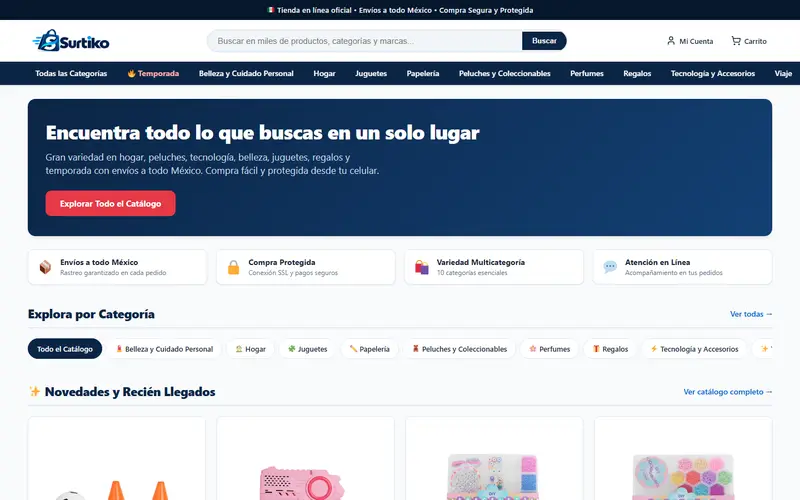Open the pink radio toy product thumbnail

pos(305,459)
